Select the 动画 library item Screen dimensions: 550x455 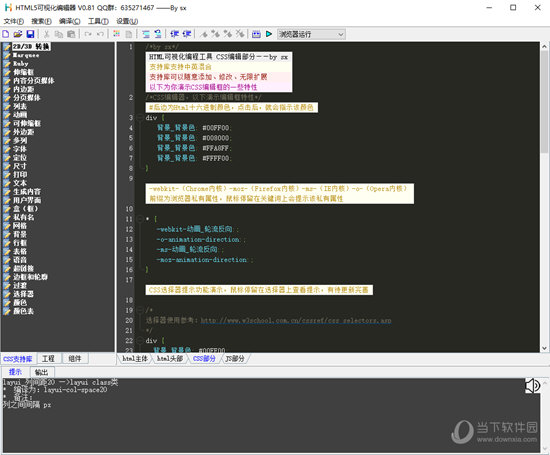tap(20, 115)
